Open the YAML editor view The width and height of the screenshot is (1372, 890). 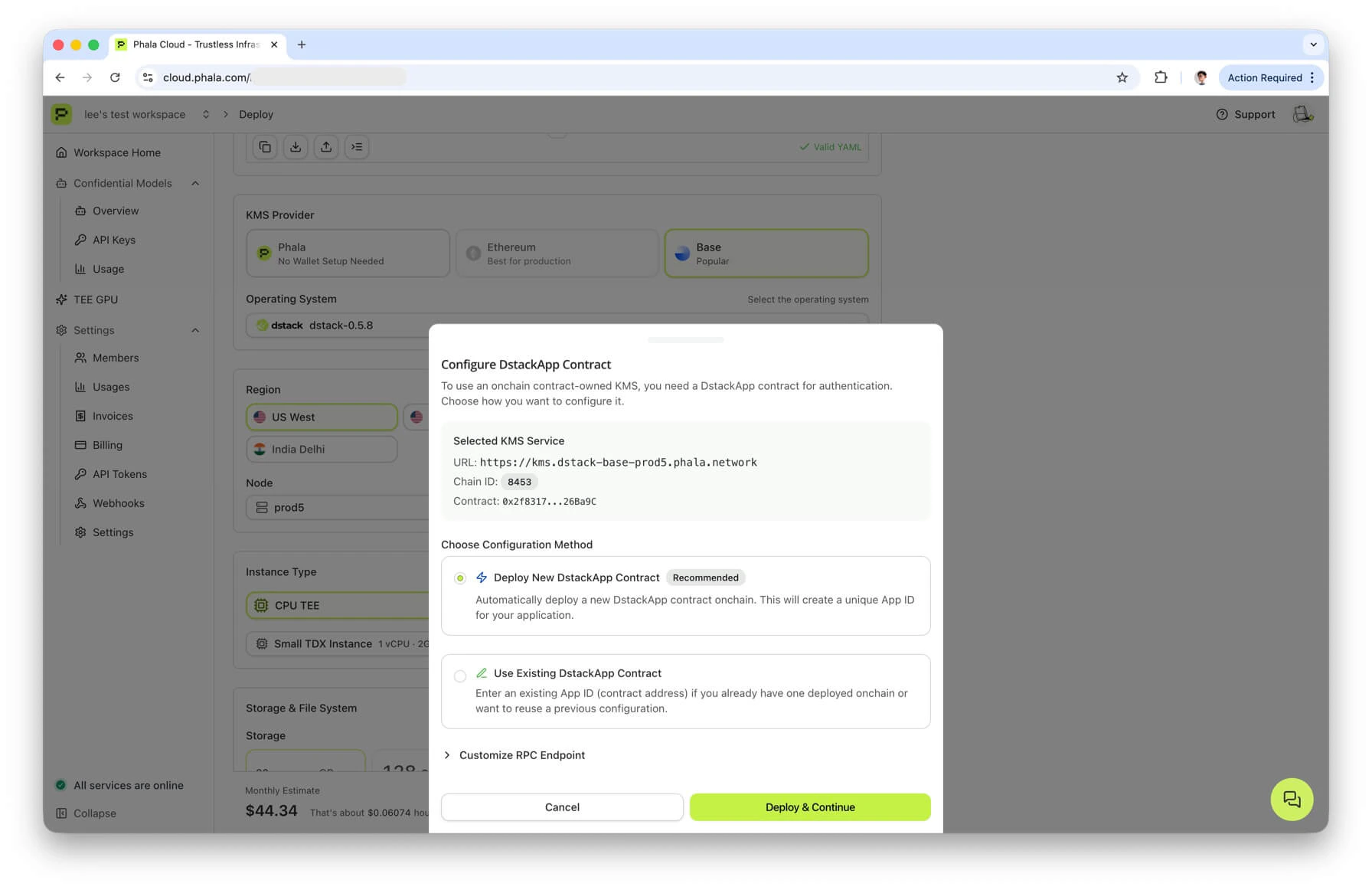(x=357, y=146)
